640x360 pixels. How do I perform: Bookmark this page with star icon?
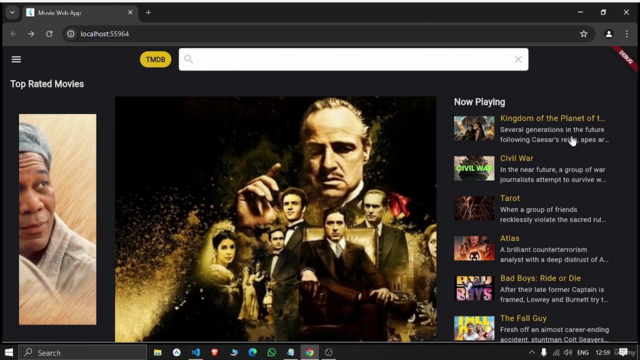click(584, 34)
